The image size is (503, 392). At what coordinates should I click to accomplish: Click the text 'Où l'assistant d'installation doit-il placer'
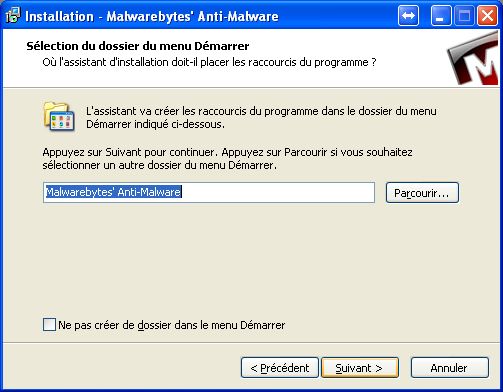tap(137, 62)
